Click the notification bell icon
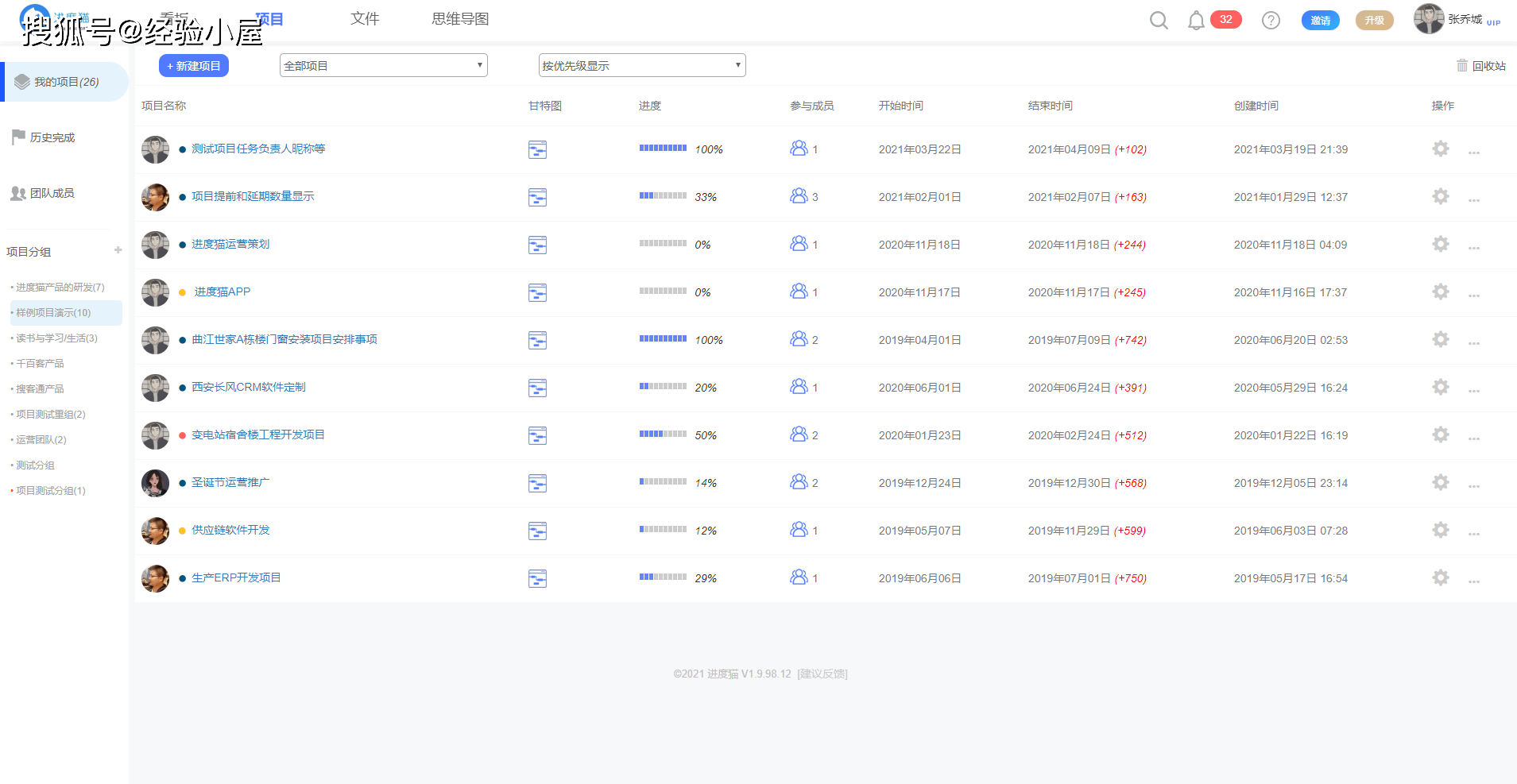This screenshot has width=1517, height=784. 1195,21
